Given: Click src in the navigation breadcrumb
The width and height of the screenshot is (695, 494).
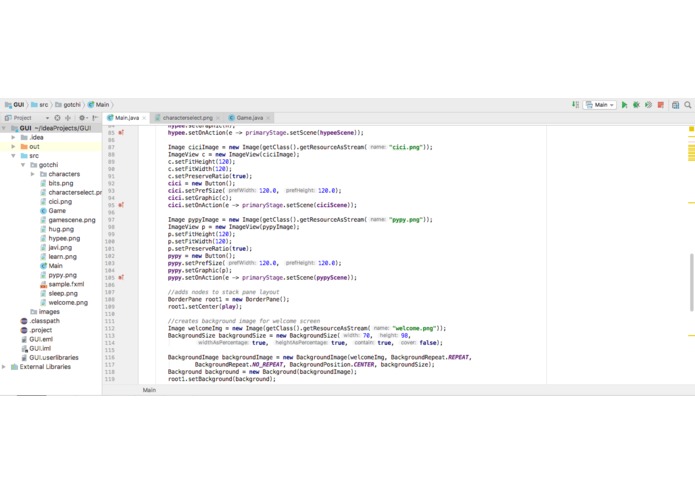Looking at the screenshot, I should 40,105.
